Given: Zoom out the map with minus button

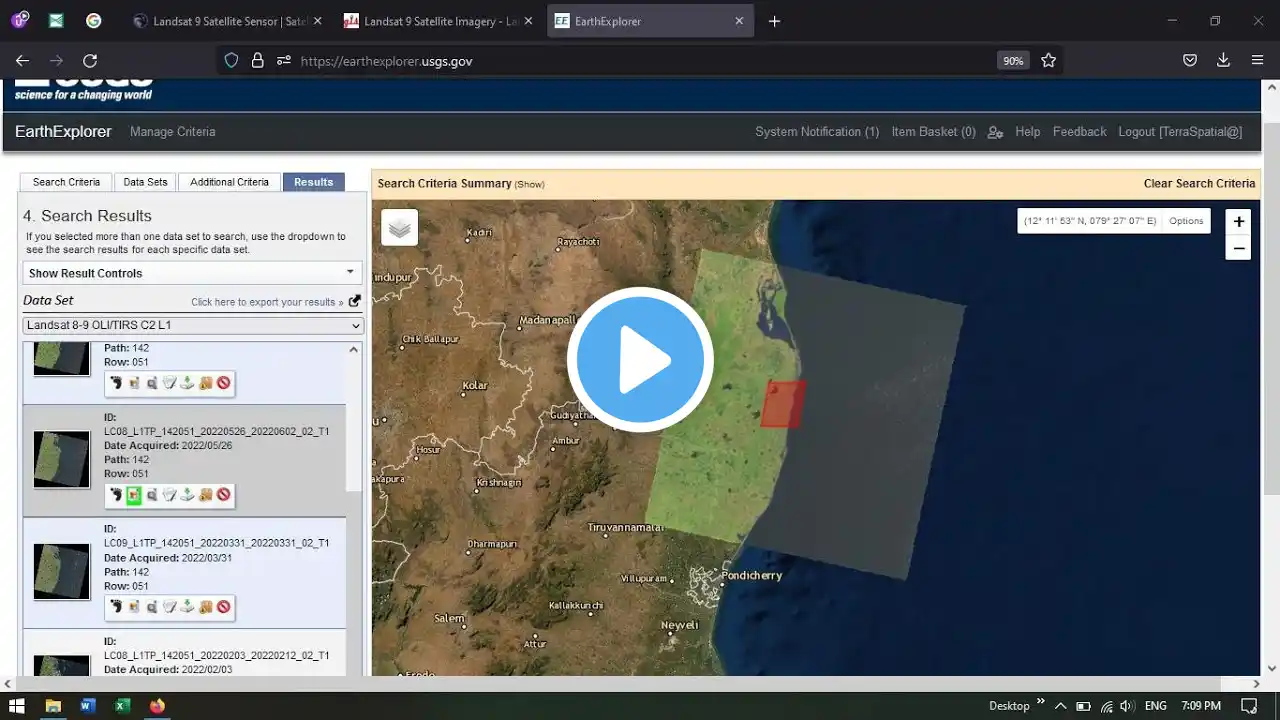Looking at the screenshot, I should [1238, 248].
